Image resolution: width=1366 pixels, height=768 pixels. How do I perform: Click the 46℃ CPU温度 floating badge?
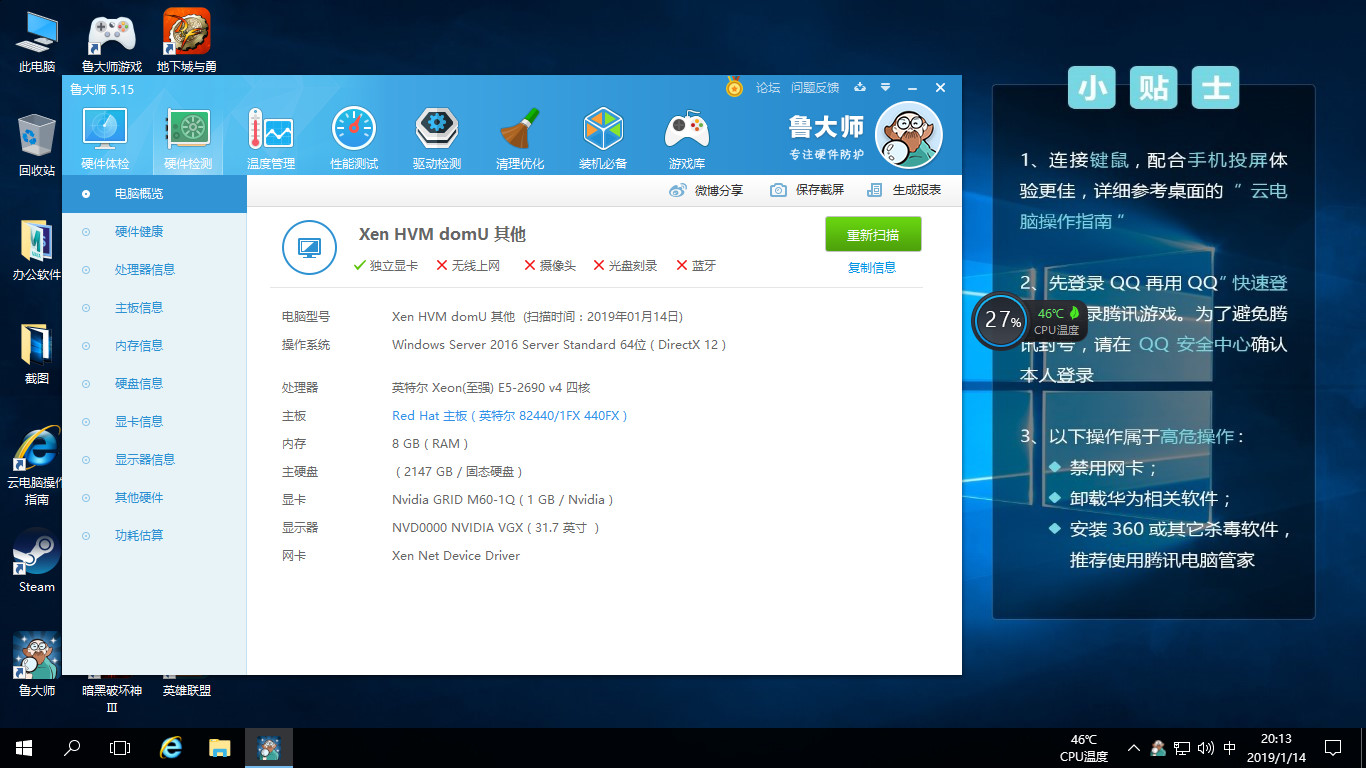[x=1057, y=320]
